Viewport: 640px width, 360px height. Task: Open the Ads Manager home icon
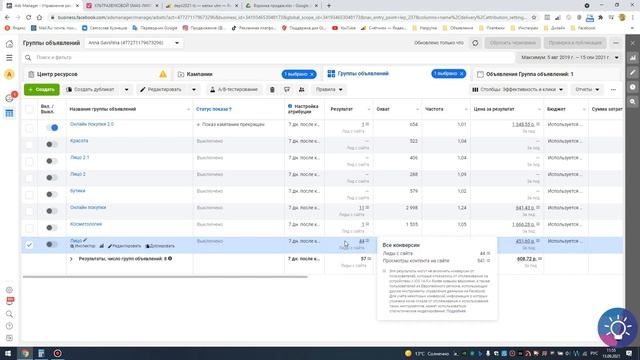pyautogui.click(x=9, y=44)
